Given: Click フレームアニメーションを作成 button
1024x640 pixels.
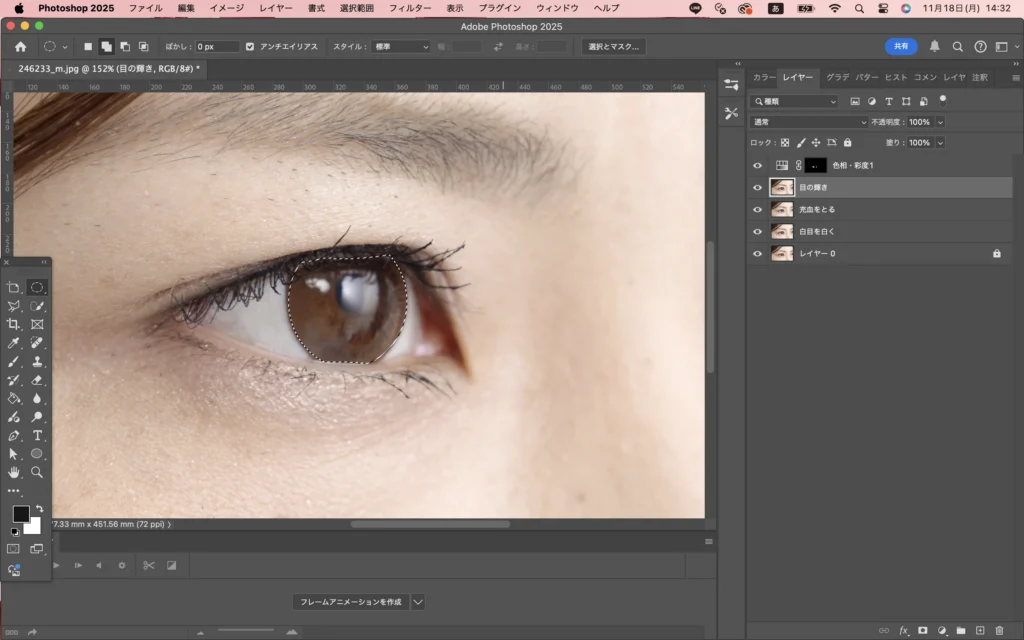Looking at the screenshot, I should [350, 602].
